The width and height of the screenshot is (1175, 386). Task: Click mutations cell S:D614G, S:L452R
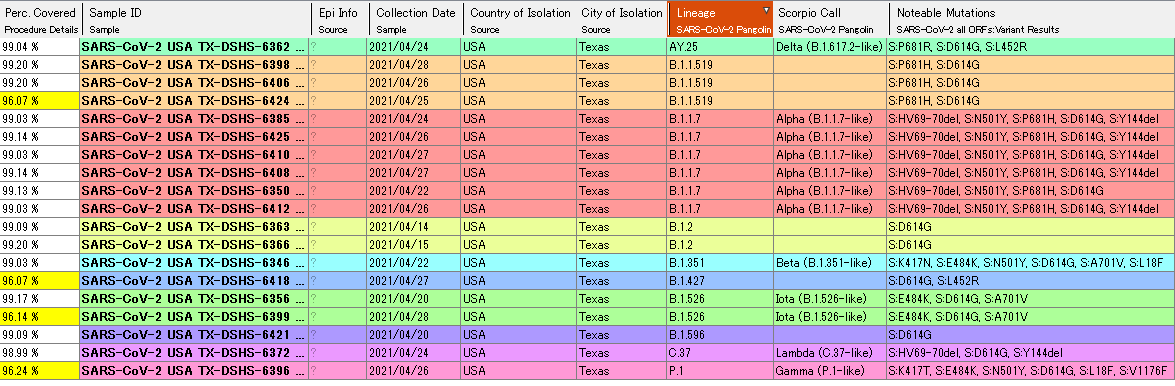pyautogui.click(x=1030, y=280)
